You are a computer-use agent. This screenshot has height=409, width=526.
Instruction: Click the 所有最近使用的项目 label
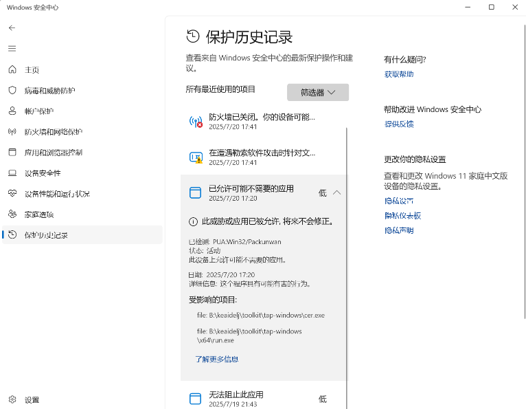[x=220, y=89]
